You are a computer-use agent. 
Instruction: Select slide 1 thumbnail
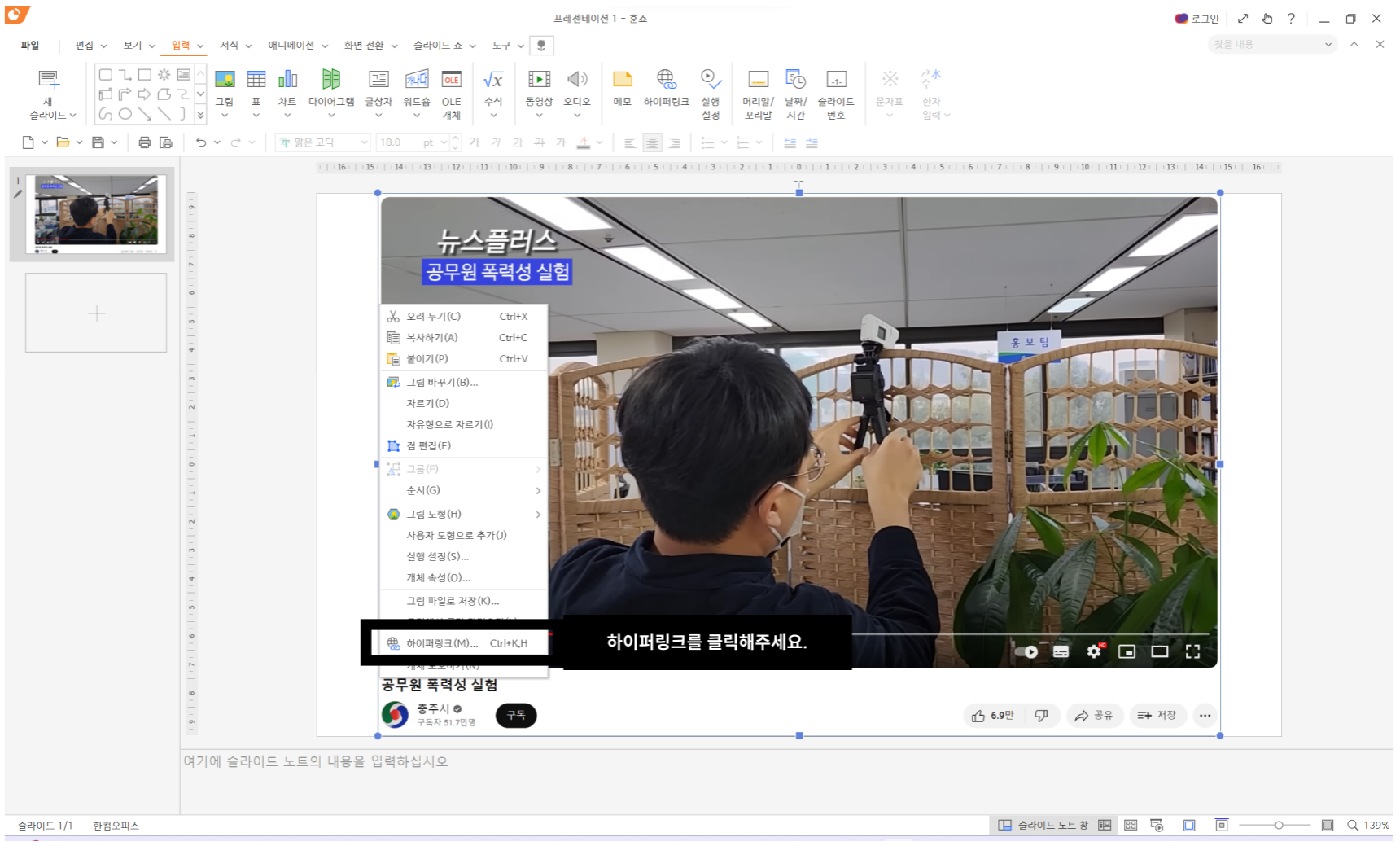[96, 214]
